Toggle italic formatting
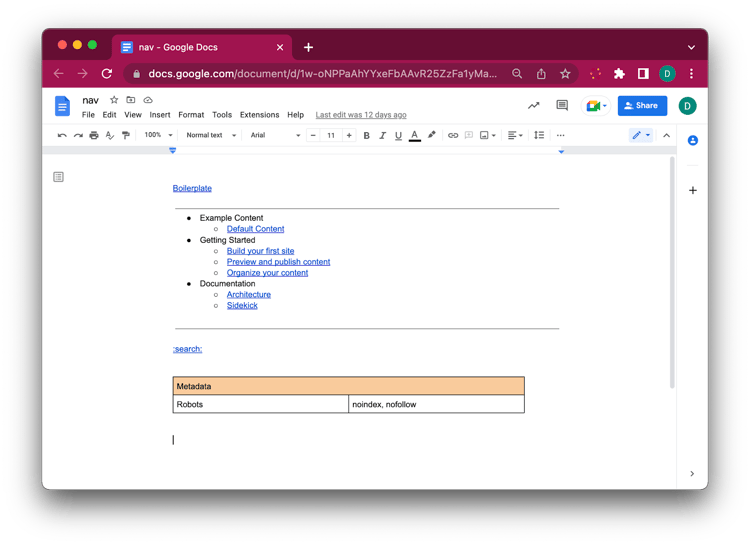 point(382,135)
